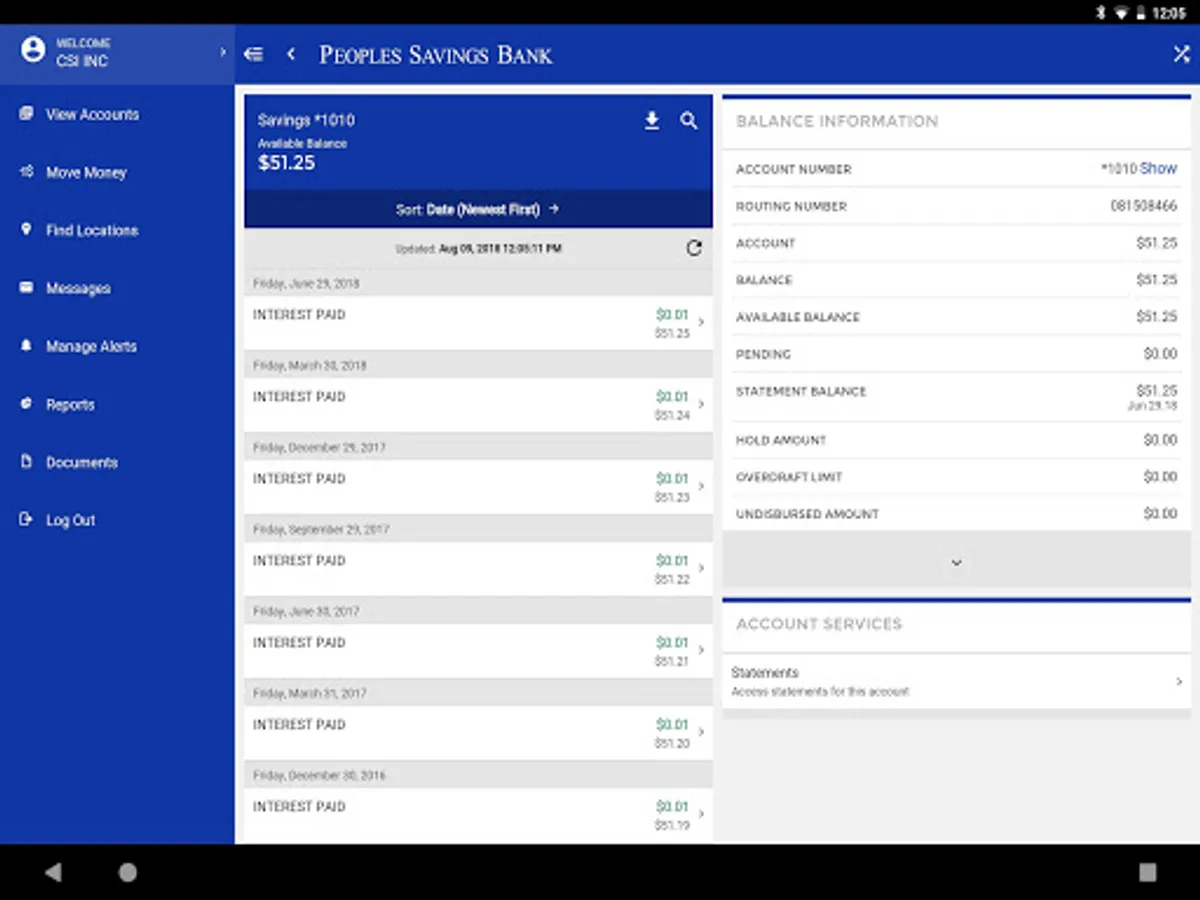Tap the Android home circle button

pyautogui.click(x=128, y=872)
